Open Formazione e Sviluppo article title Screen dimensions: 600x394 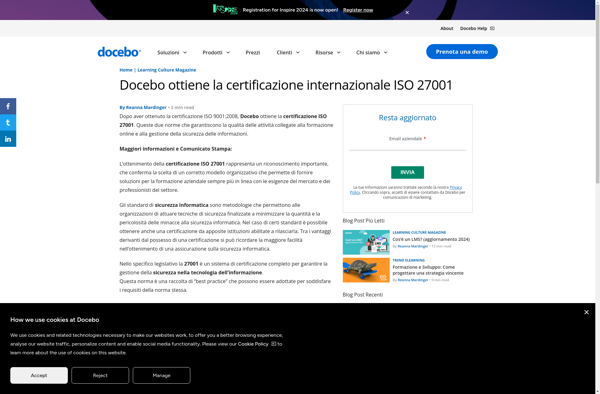point(428,270)
